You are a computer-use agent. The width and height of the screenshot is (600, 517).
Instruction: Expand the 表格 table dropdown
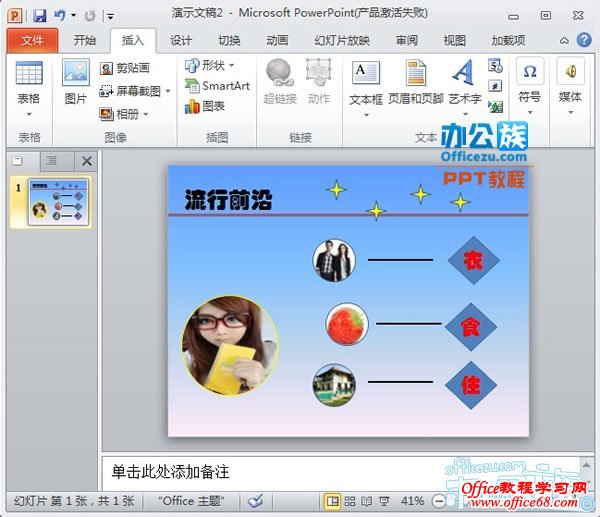pyautogui.click(x=29, y=99)
